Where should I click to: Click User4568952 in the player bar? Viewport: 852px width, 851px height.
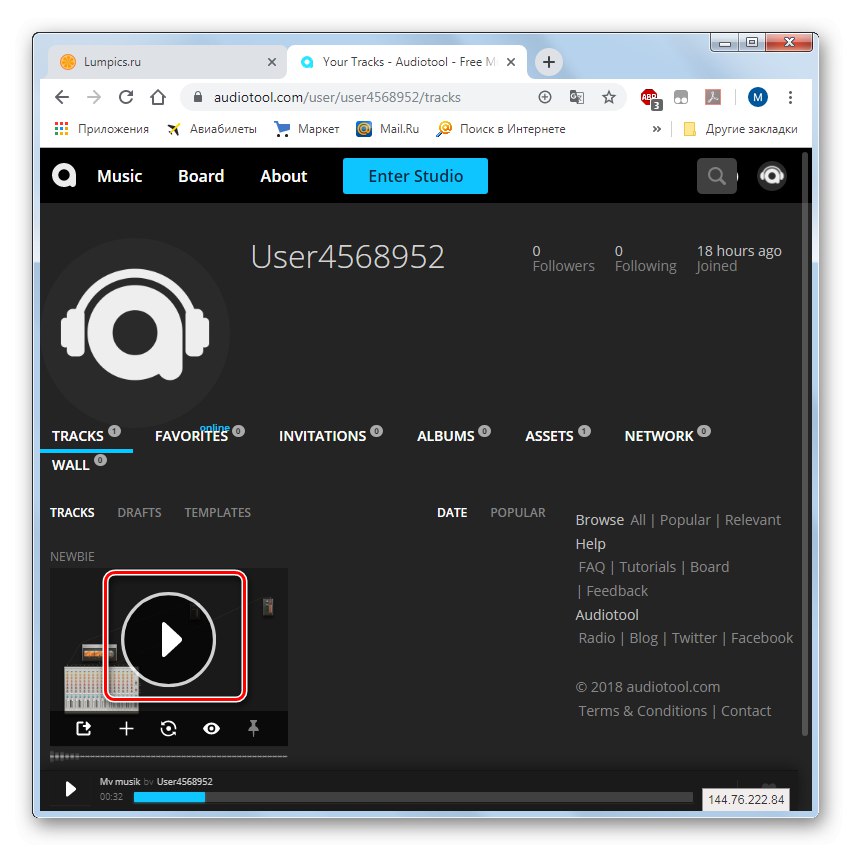coord(185,781)
